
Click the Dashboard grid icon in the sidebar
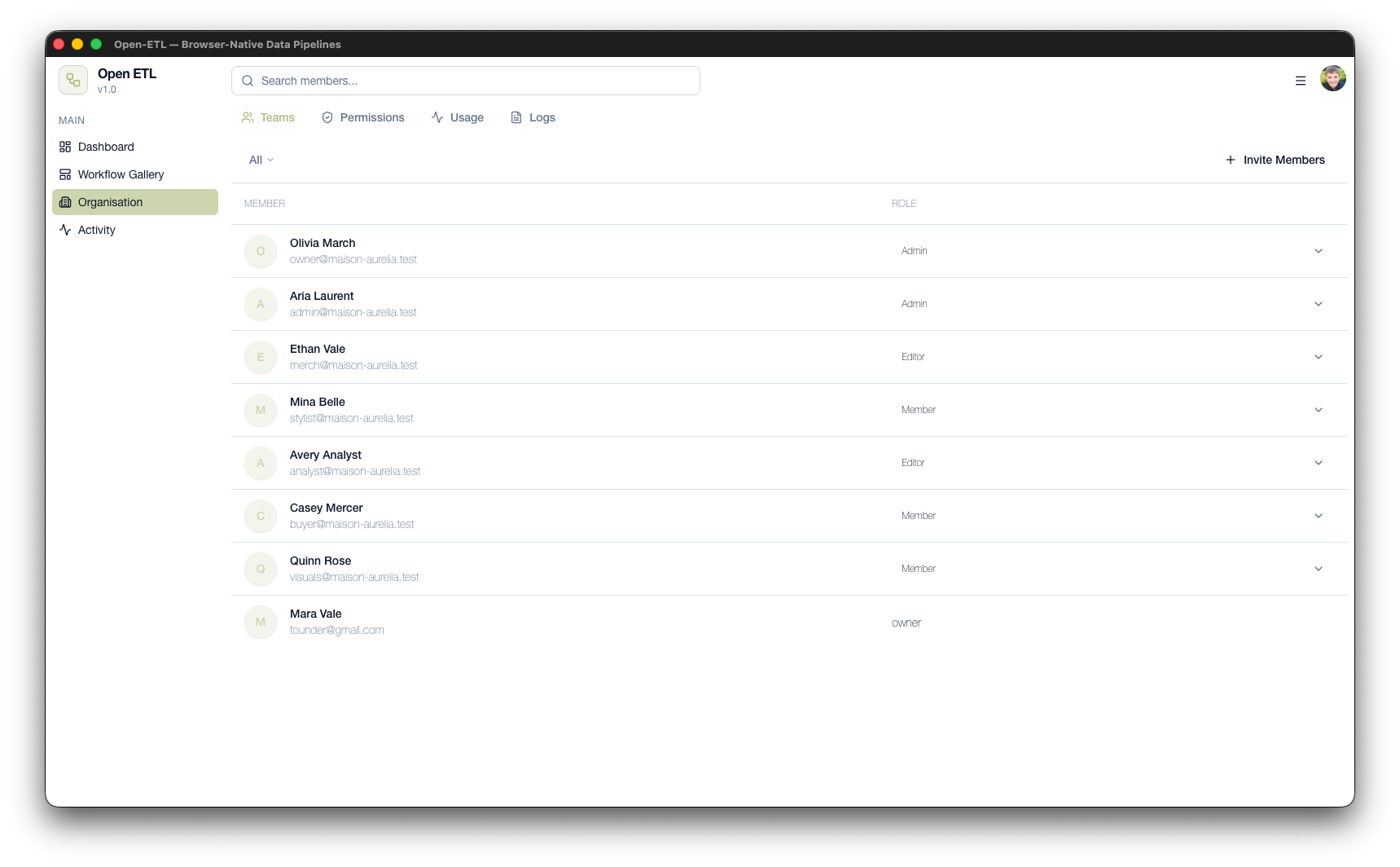tap(65, 147)
